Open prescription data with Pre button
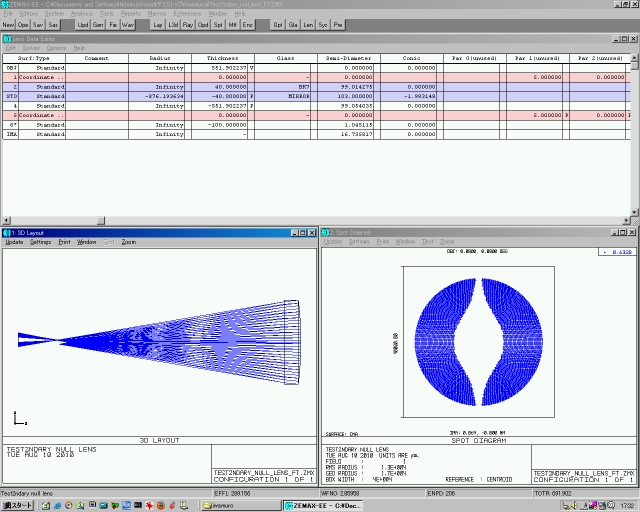640x512 pixels. (338, 25)
